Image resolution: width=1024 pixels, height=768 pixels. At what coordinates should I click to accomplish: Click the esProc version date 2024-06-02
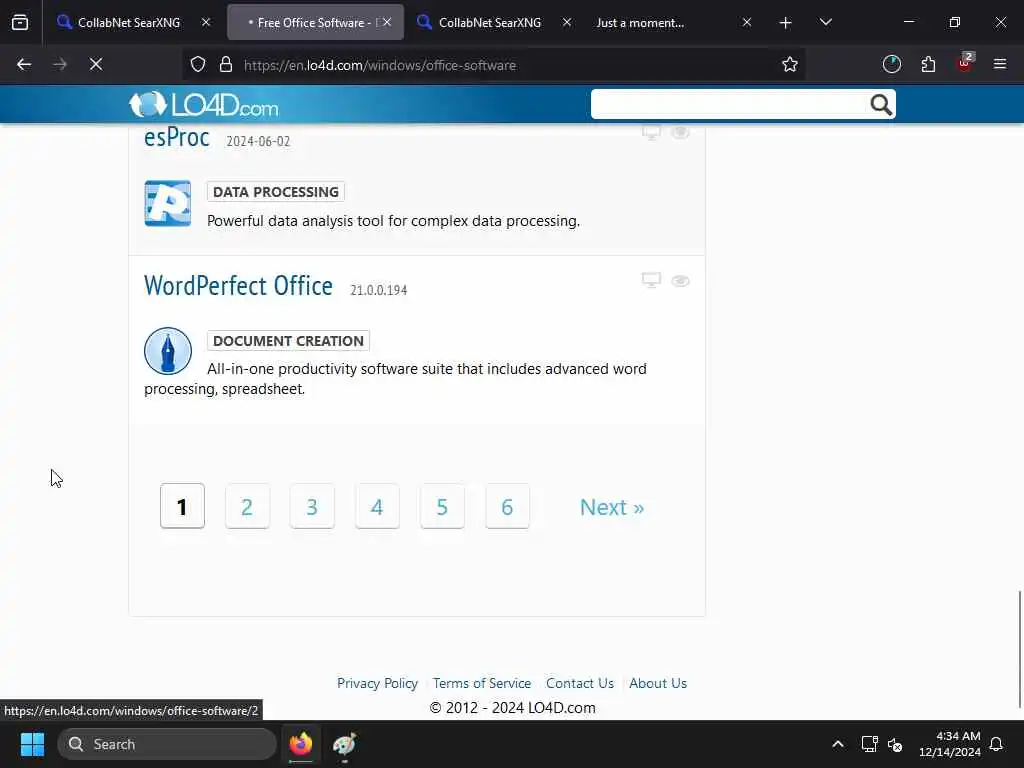[x=258, y=142]
